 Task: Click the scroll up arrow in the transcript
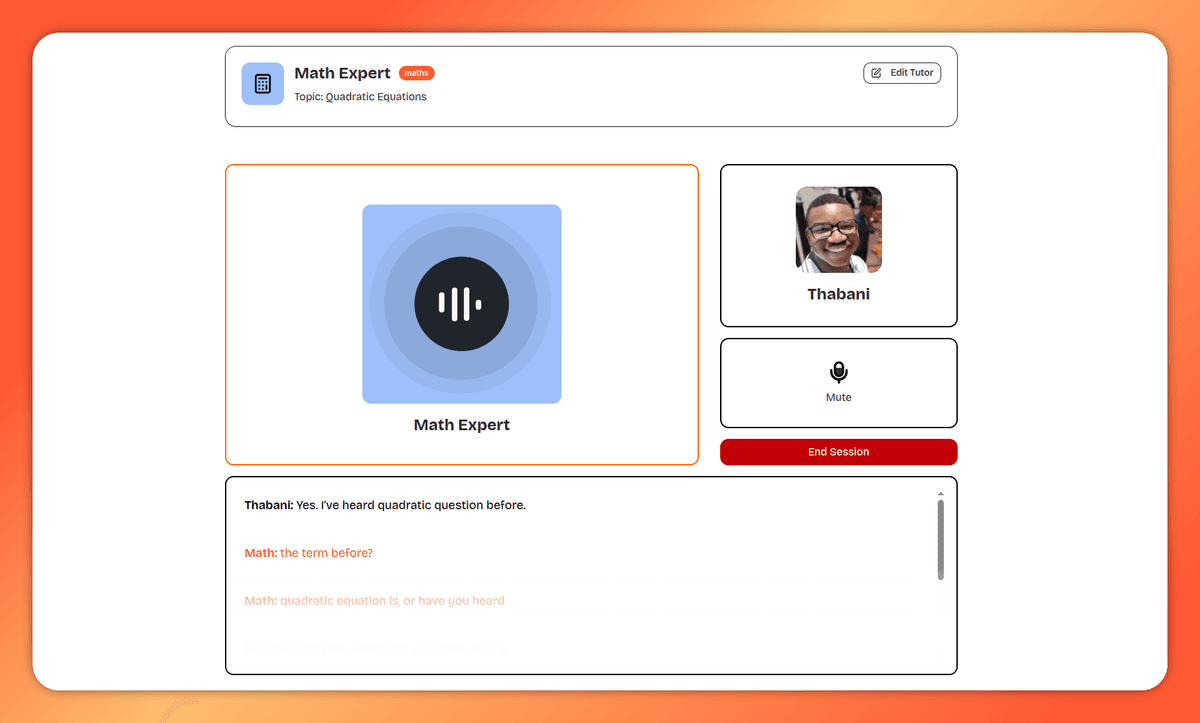coord(940,494)
